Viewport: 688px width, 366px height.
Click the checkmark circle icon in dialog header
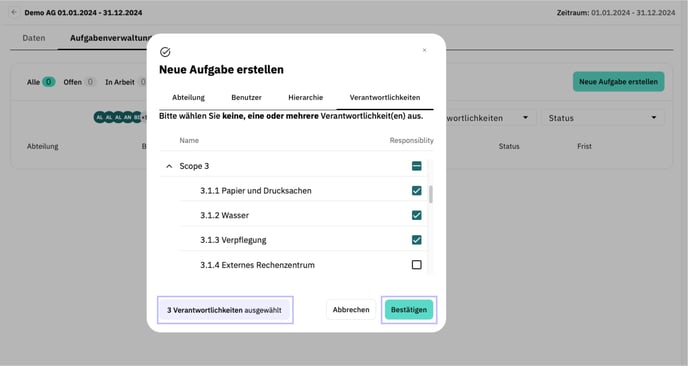(x=165, y=52)
